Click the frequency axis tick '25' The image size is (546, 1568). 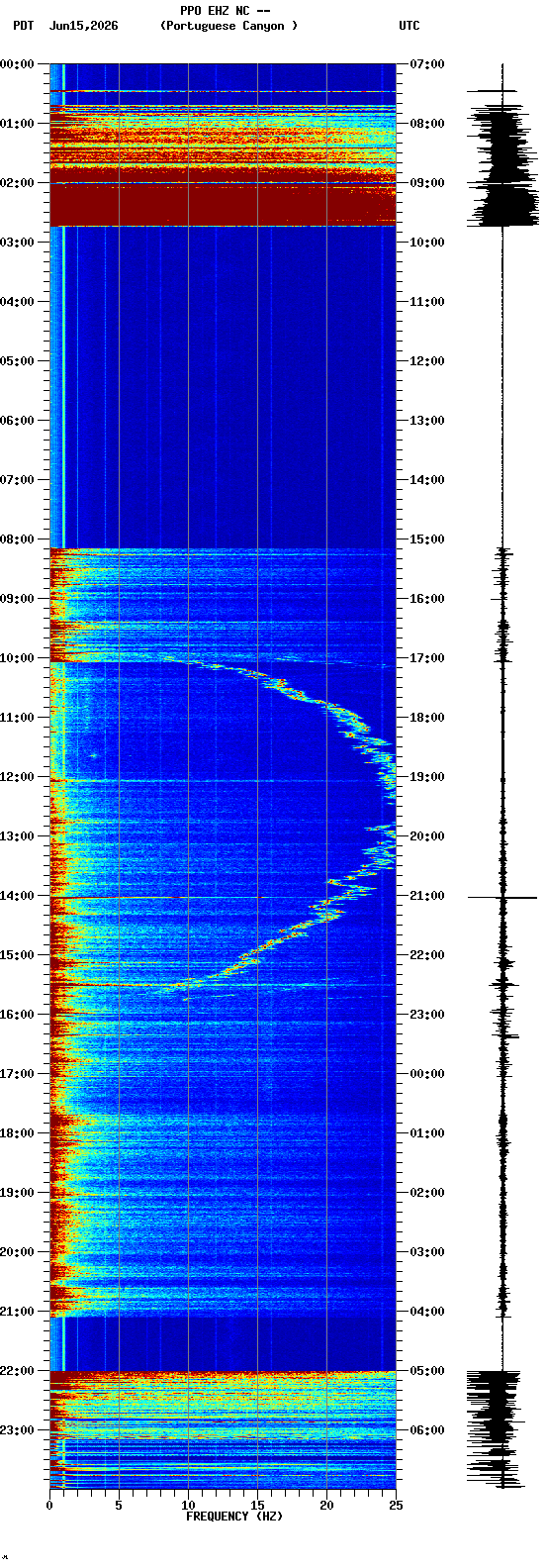(x=396, y=1506)
